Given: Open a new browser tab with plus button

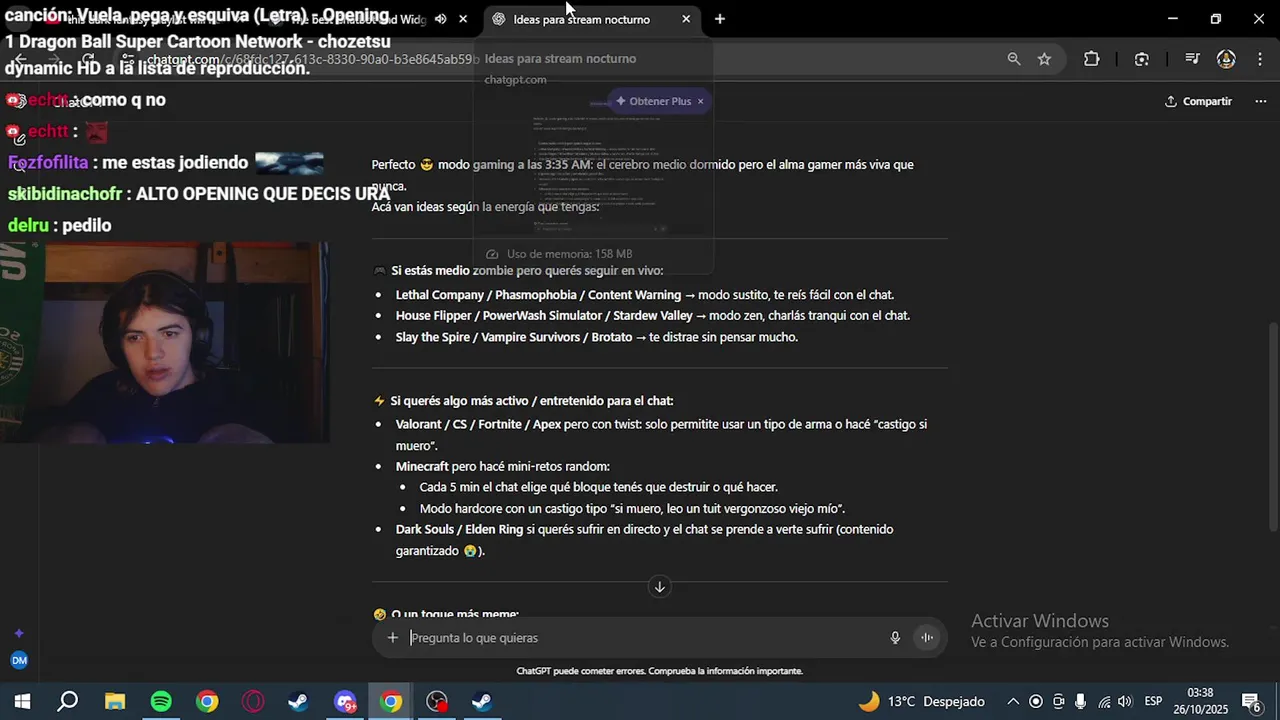Looking at the screenshot, I should point(719,19).
